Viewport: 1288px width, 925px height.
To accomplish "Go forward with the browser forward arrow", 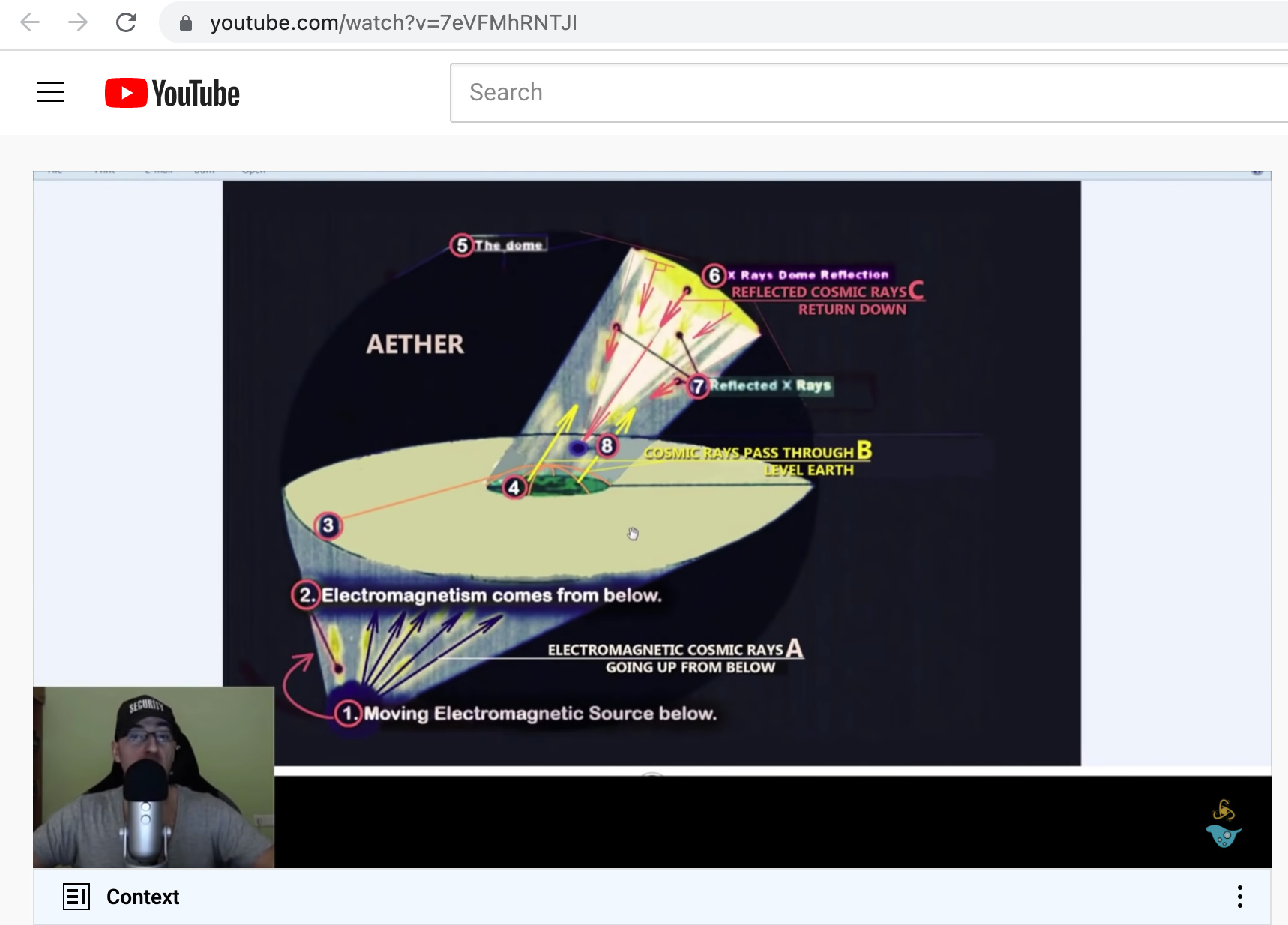I will point(78,22).
